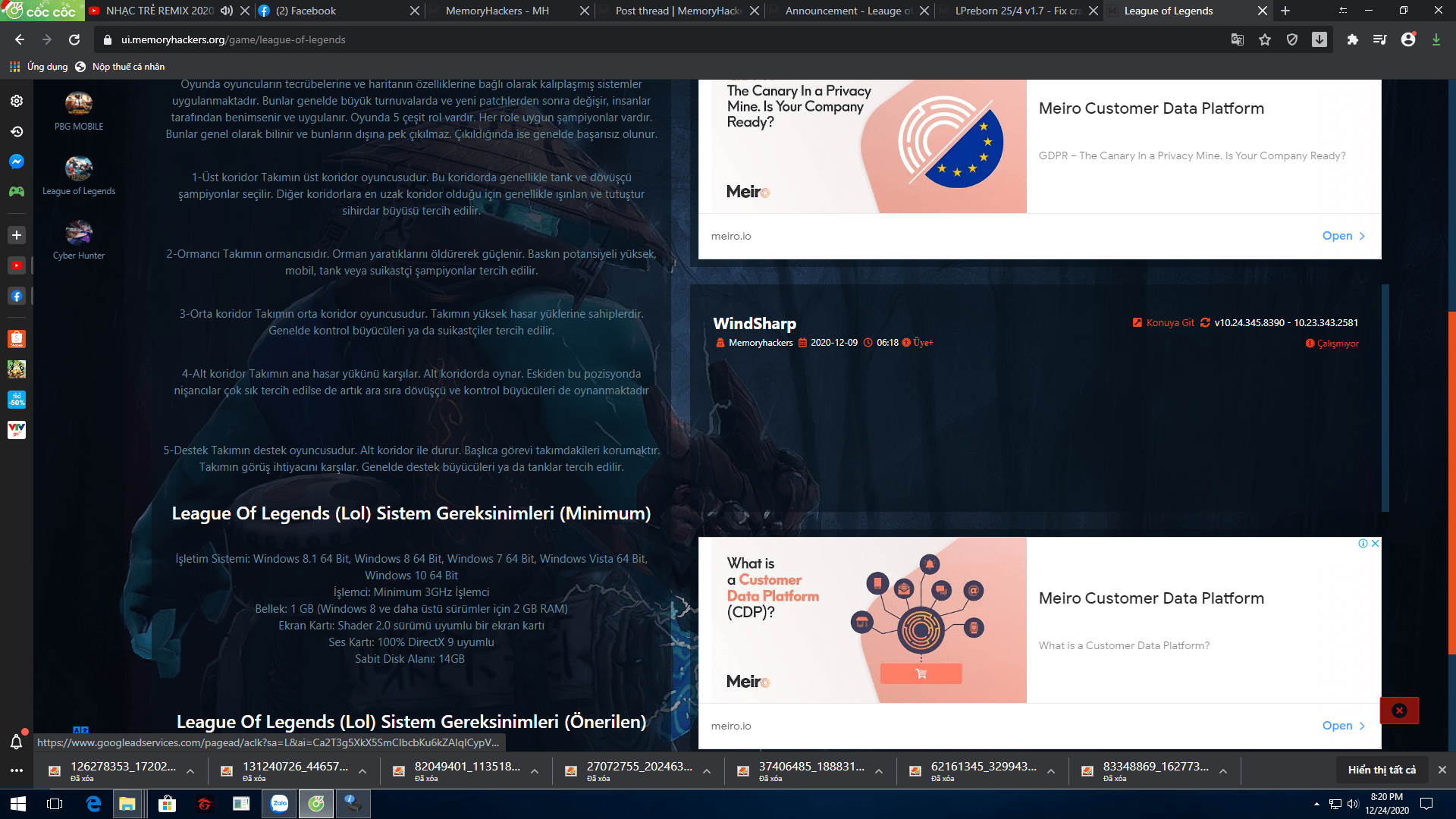Switch to the Facebook tab
The image size is (1456, 819).
click(x=339, y=11)
